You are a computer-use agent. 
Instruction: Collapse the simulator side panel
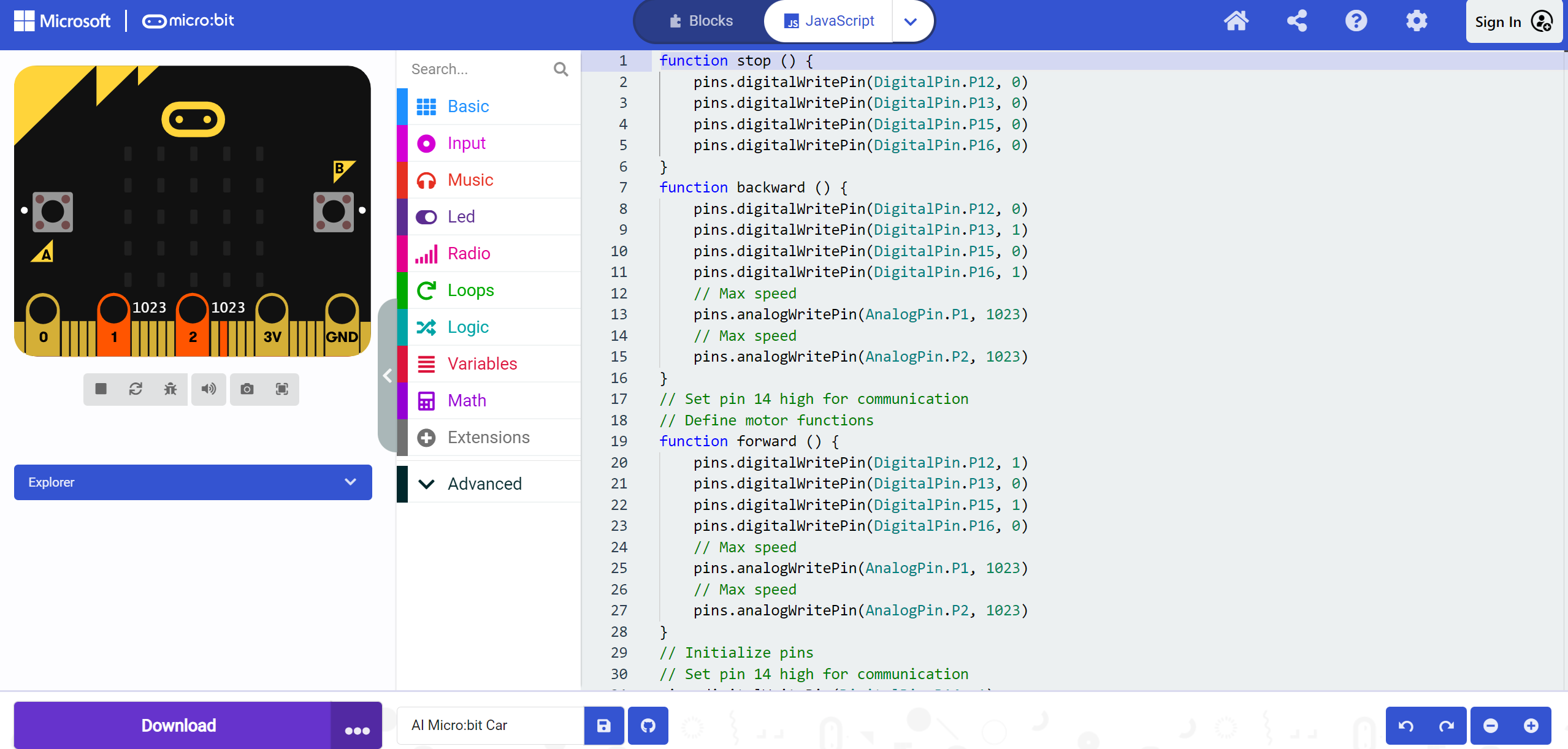pyautogui.click(x=387, y=376)
